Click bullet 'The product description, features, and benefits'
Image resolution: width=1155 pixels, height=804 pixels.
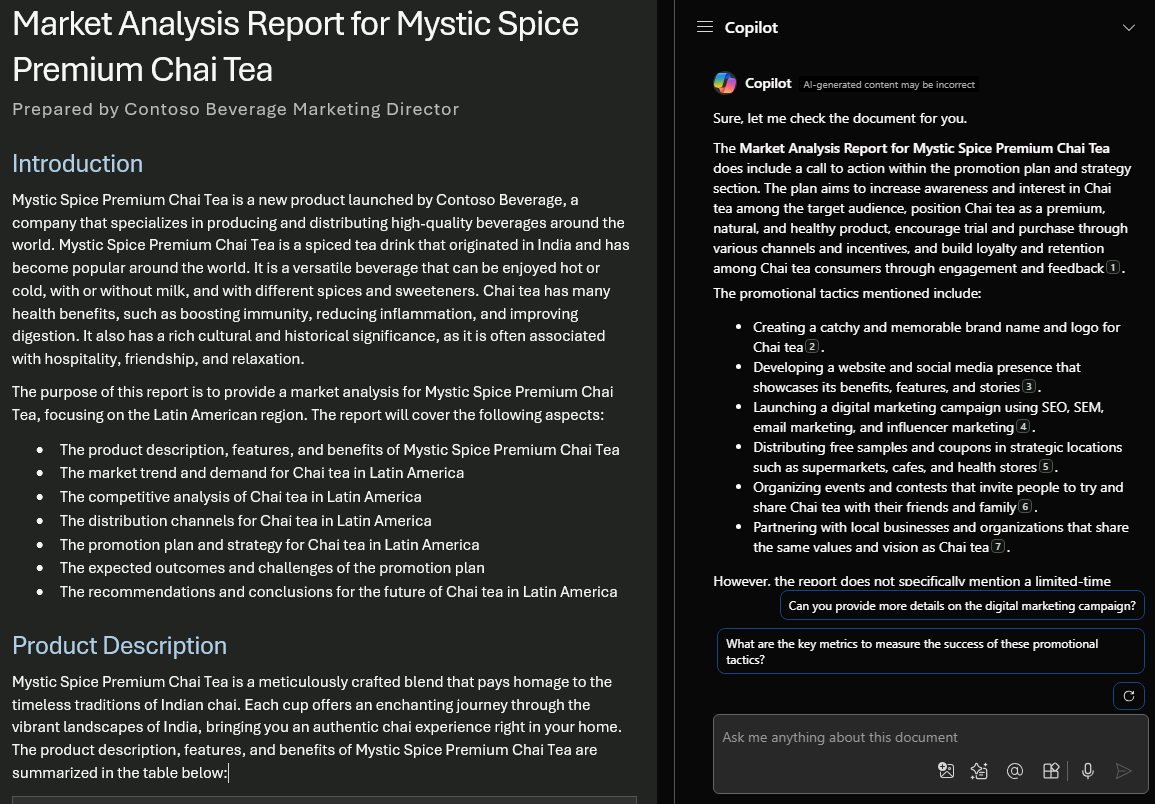340,450
